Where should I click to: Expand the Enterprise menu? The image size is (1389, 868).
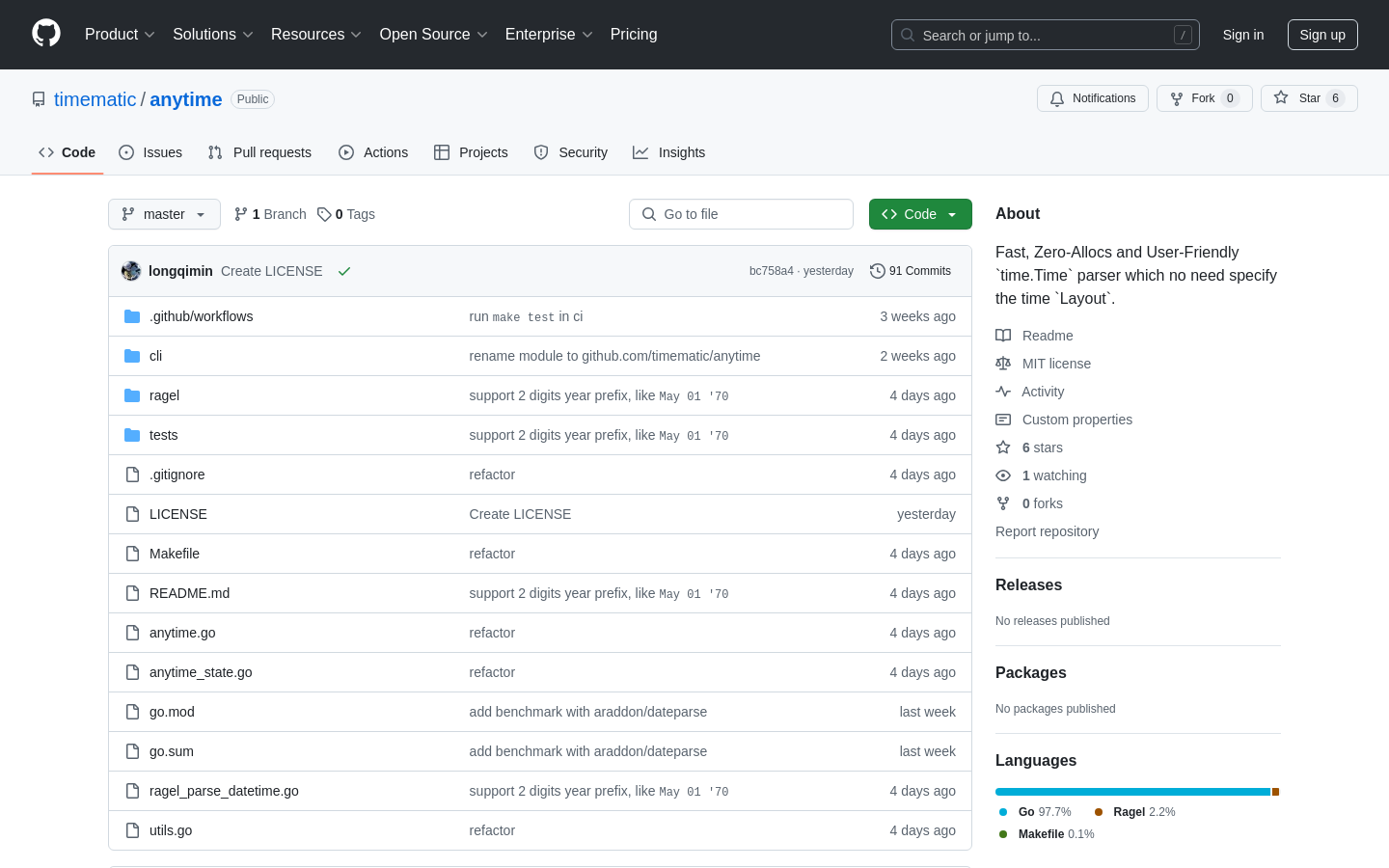pyautogui.click(x=549, y=35)
